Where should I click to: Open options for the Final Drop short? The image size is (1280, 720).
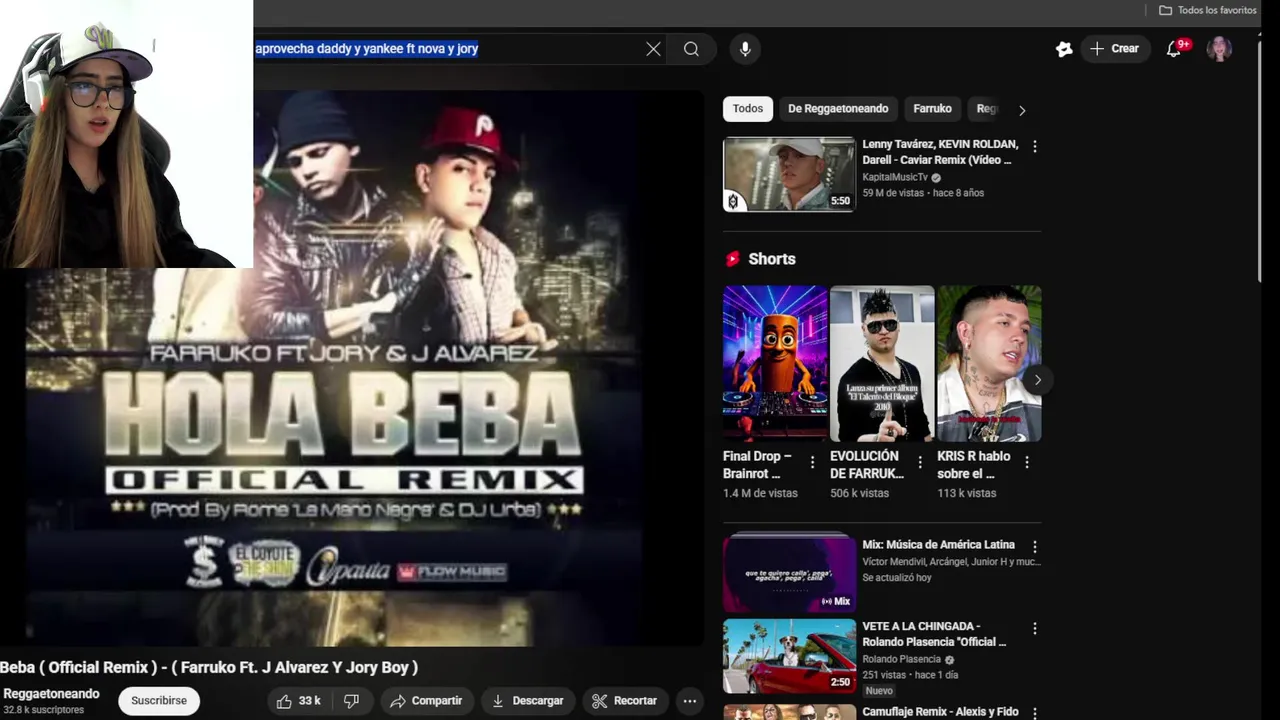[x=812, y=462]
